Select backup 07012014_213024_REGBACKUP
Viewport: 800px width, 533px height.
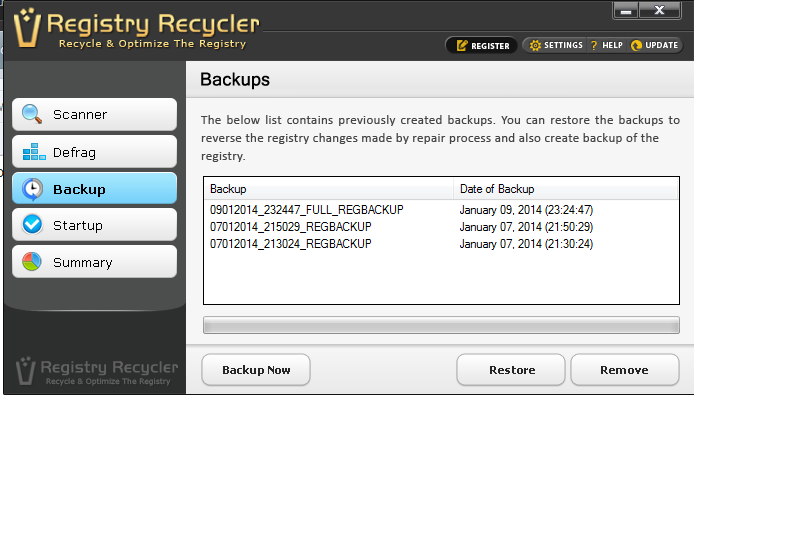[x=291, y=244]
